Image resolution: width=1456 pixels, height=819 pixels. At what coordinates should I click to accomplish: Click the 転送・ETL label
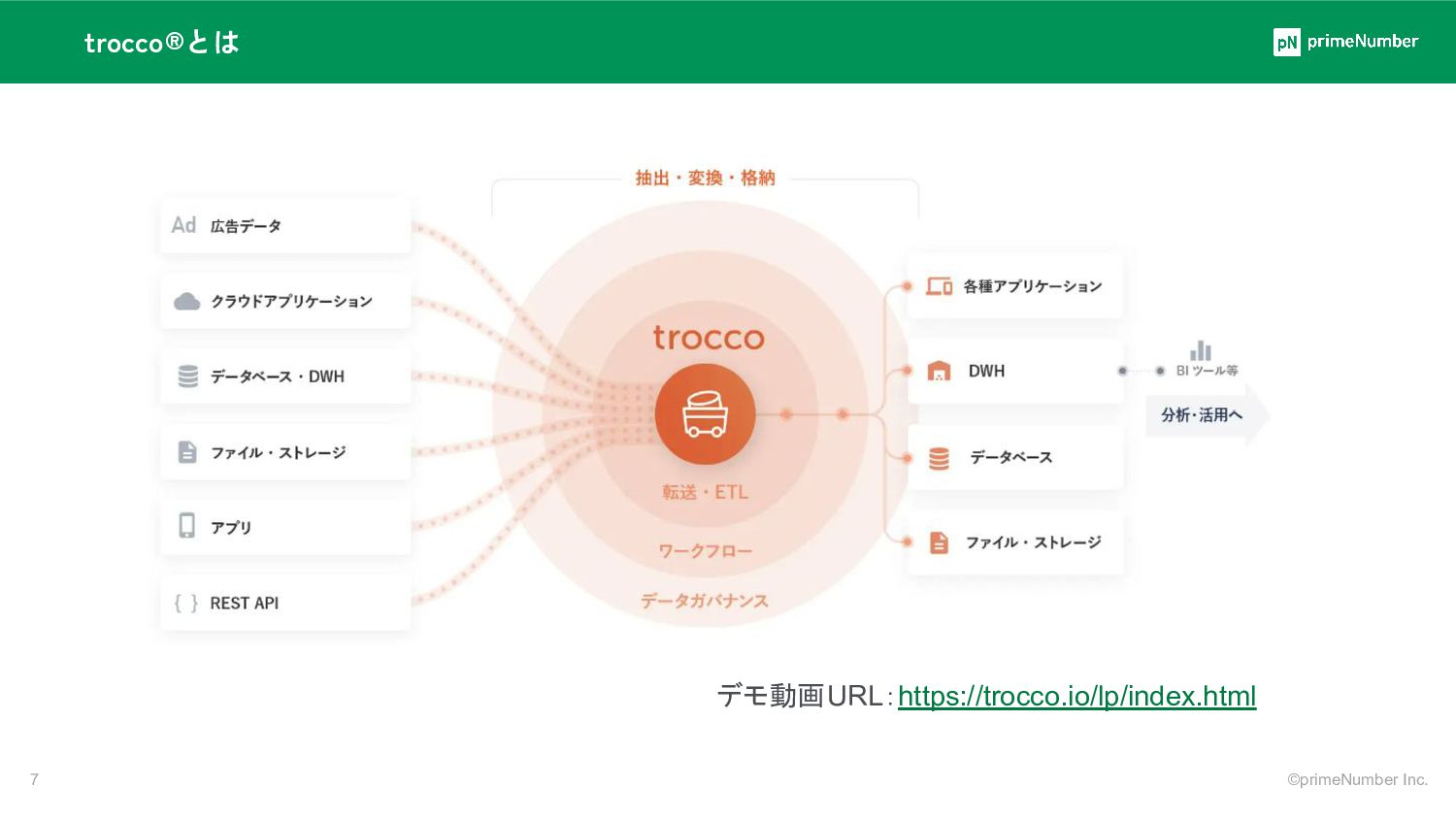click(706, 492)
